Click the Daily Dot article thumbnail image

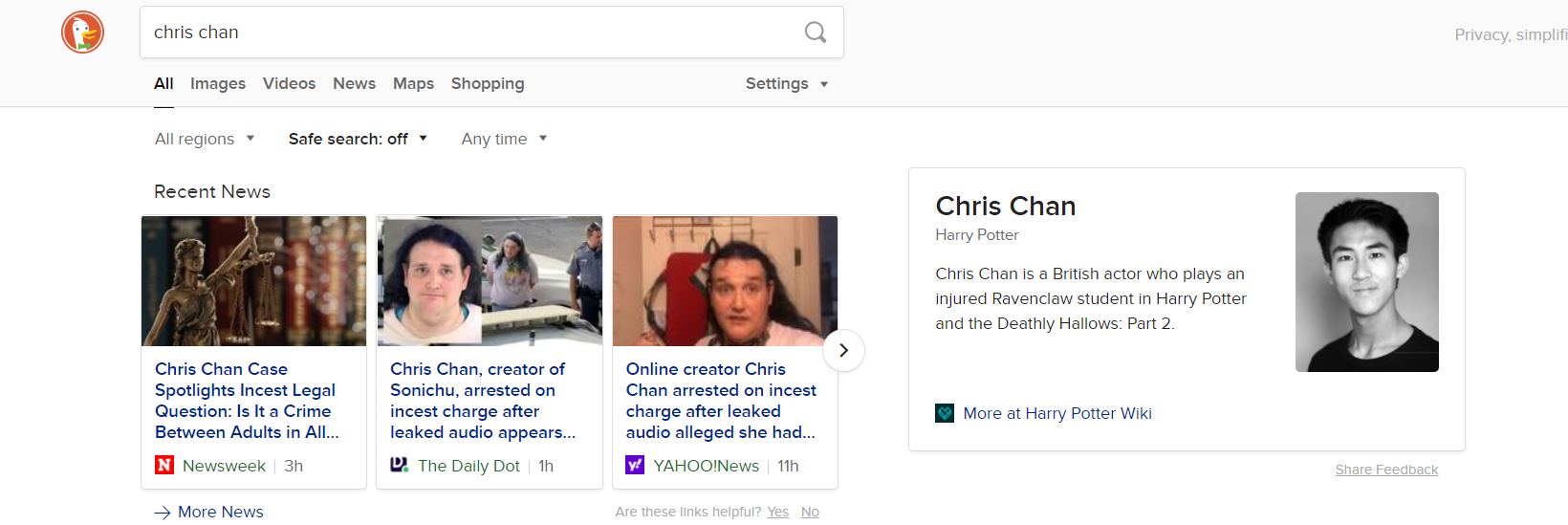coord(490,281)
